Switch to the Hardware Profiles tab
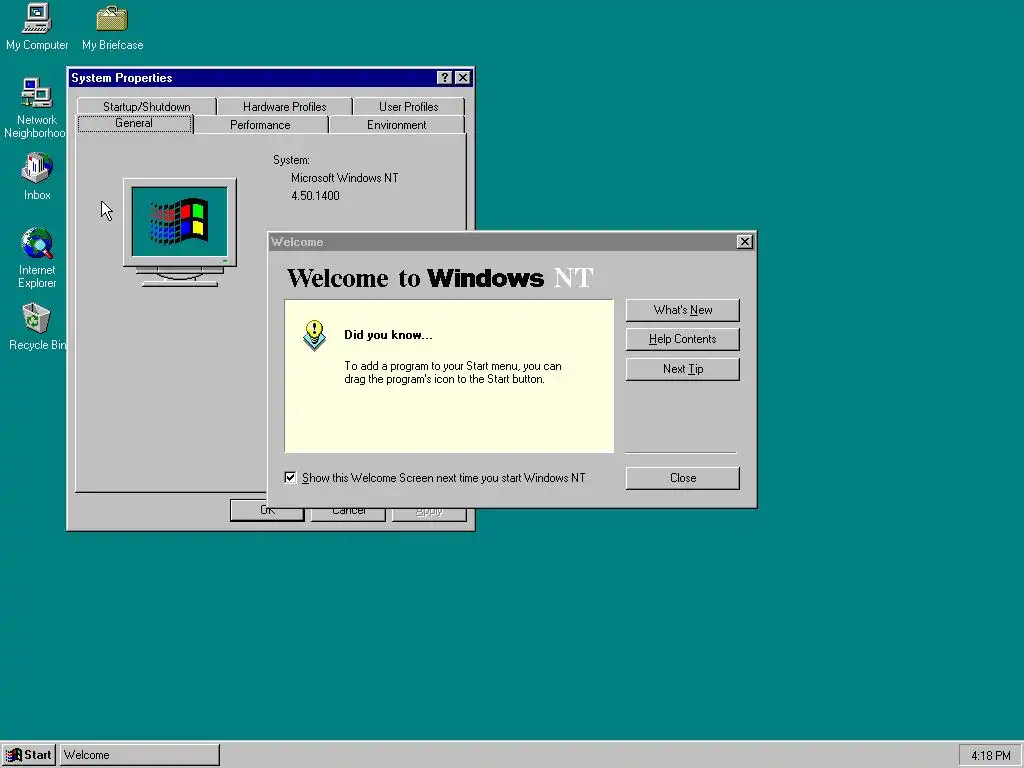The width and height of the screenshot is (1024, 768). click(x=284, y=106)
